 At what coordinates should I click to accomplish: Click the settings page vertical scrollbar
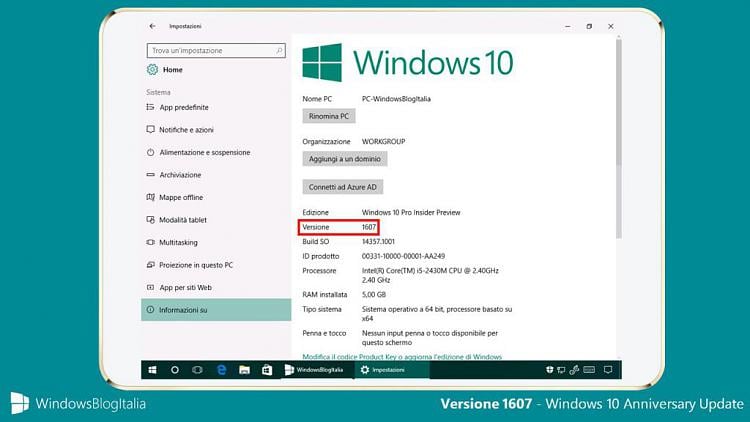pos(618,139)
